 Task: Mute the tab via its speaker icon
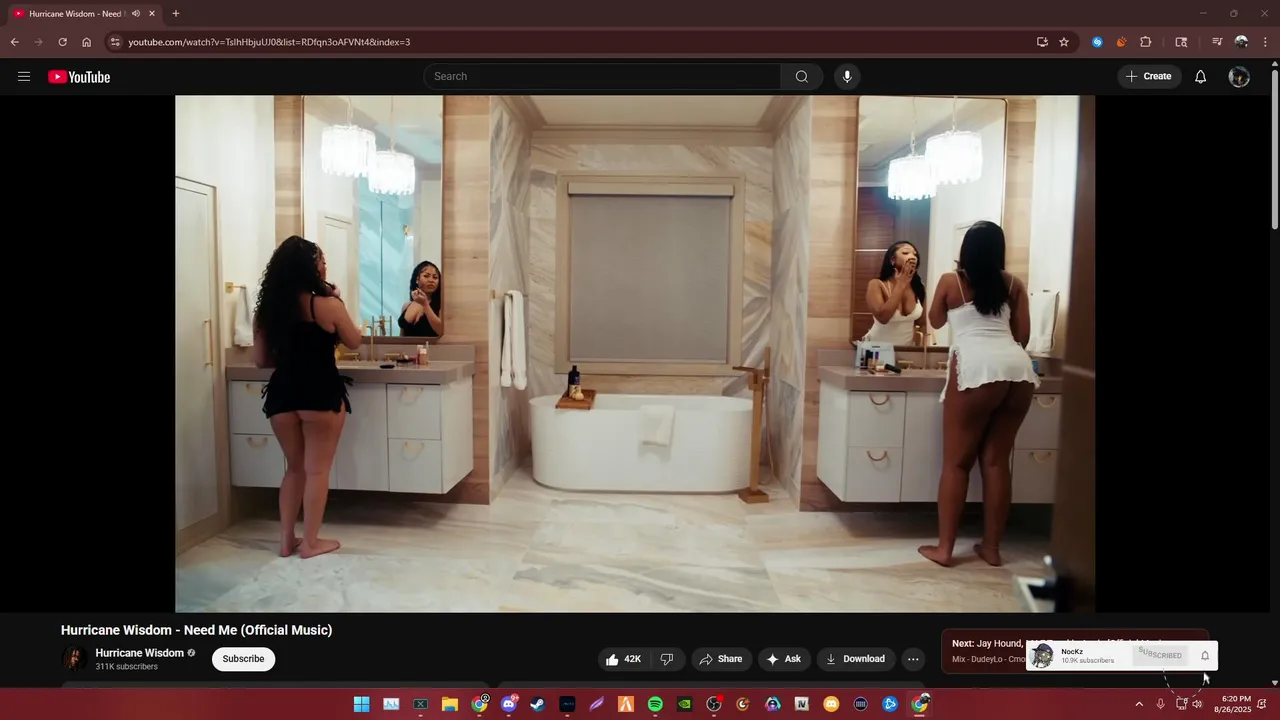[136, 14]
